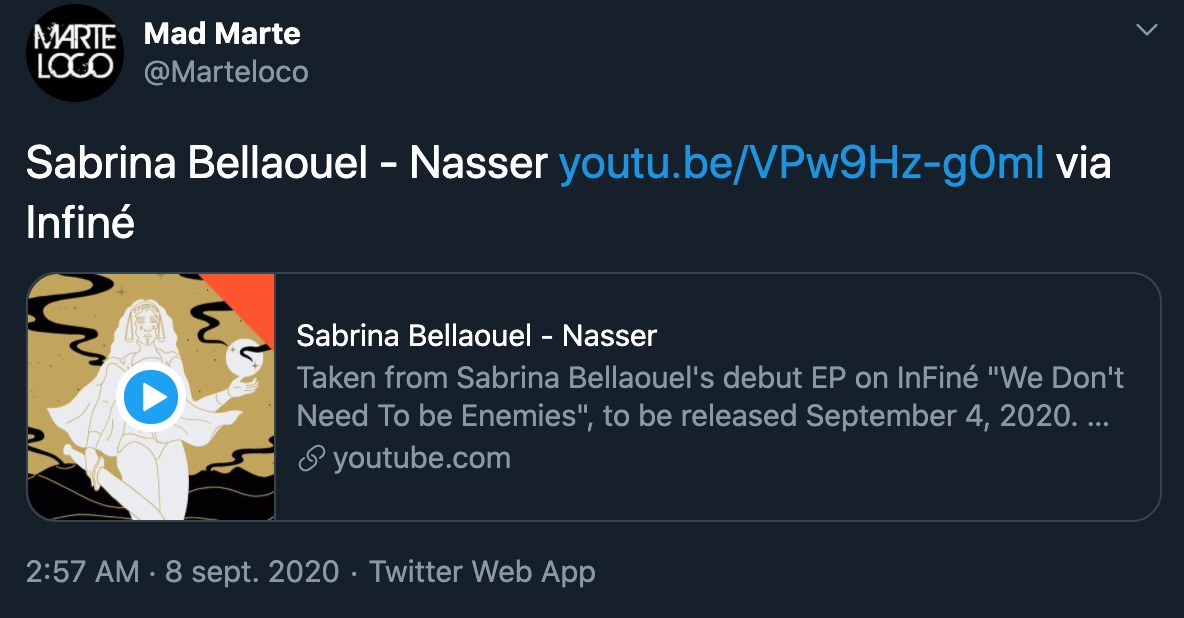Open the tweet options chevron menu
This screenshot has width=1184, height=618.
(x=1147, y=32)
